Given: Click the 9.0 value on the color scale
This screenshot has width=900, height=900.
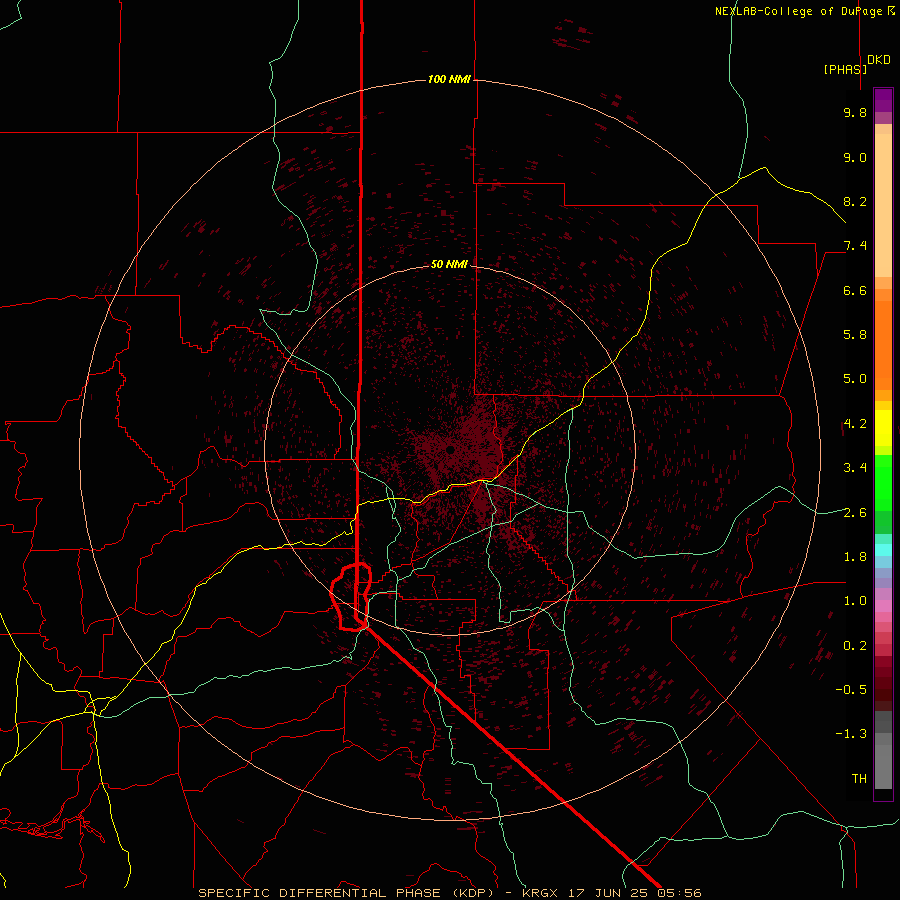Looking at the screenshot, I should point(855,157).
